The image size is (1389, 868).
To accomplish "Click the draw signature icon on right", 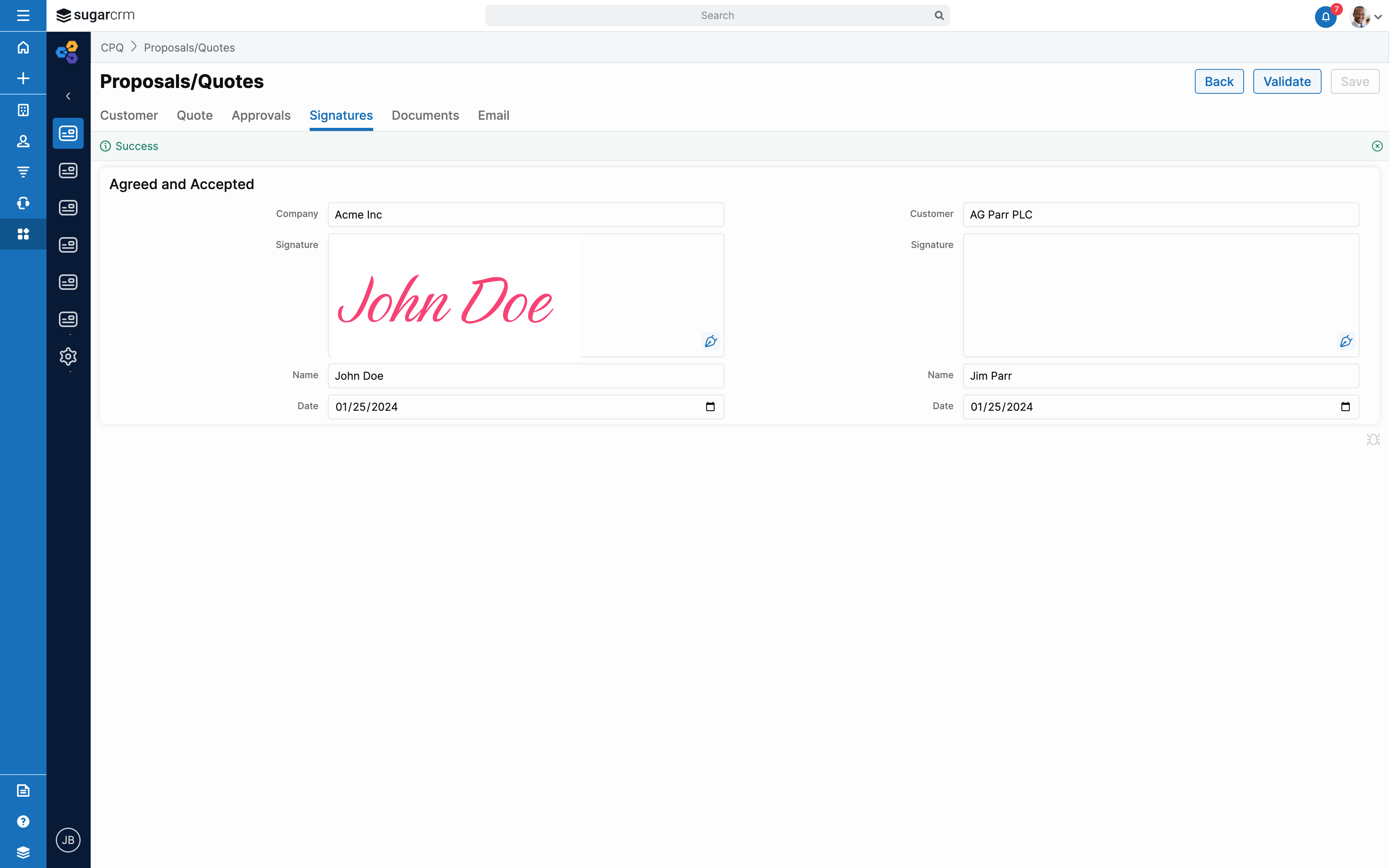I will click(x=1347, y=341).
